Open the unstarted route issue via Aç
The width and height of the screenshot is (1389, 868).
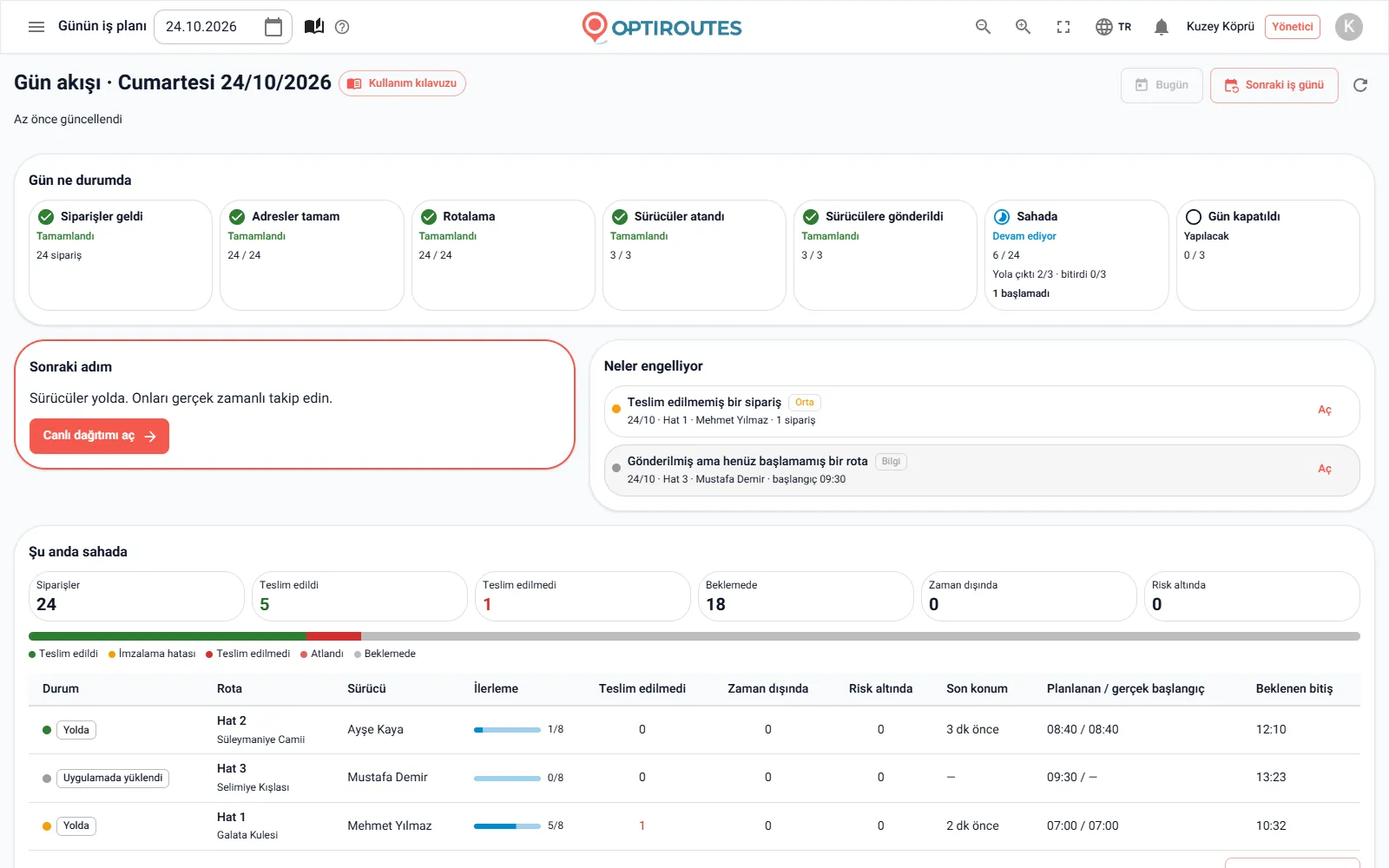click(x=1324, y=470)
